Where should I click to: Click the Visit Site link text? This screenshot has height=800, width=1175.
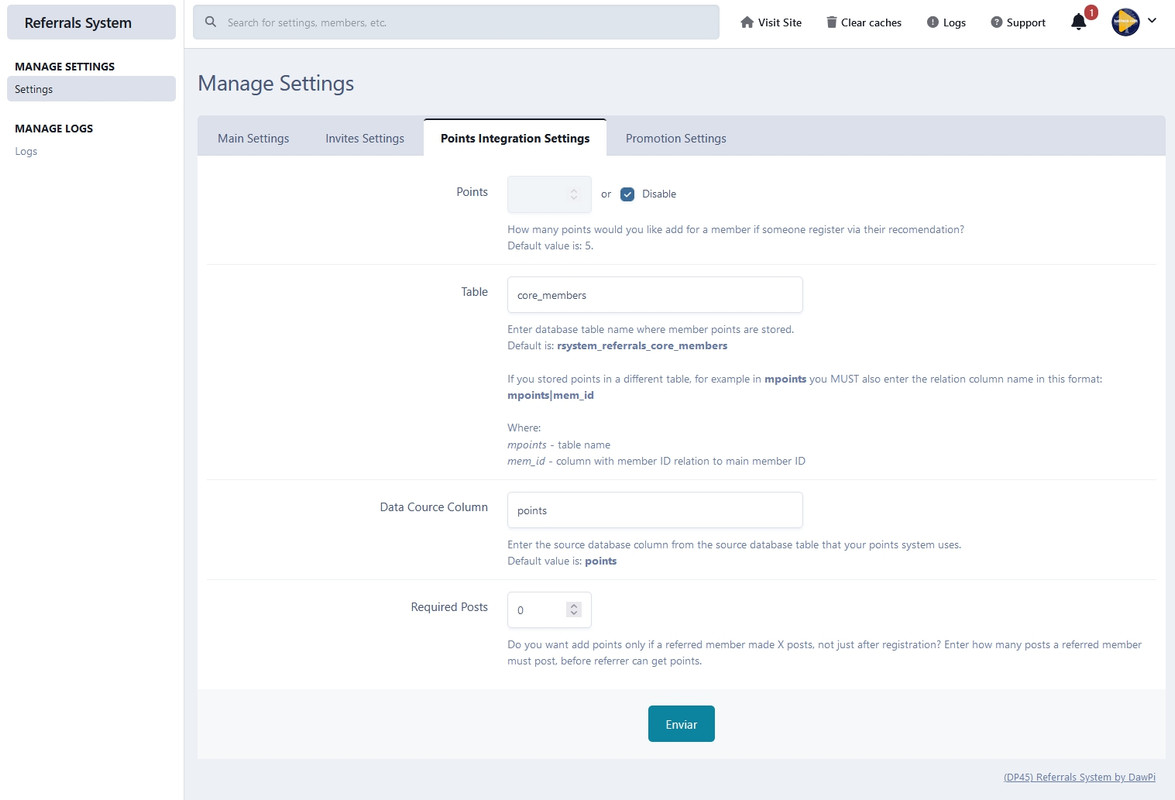pos(779,22)
